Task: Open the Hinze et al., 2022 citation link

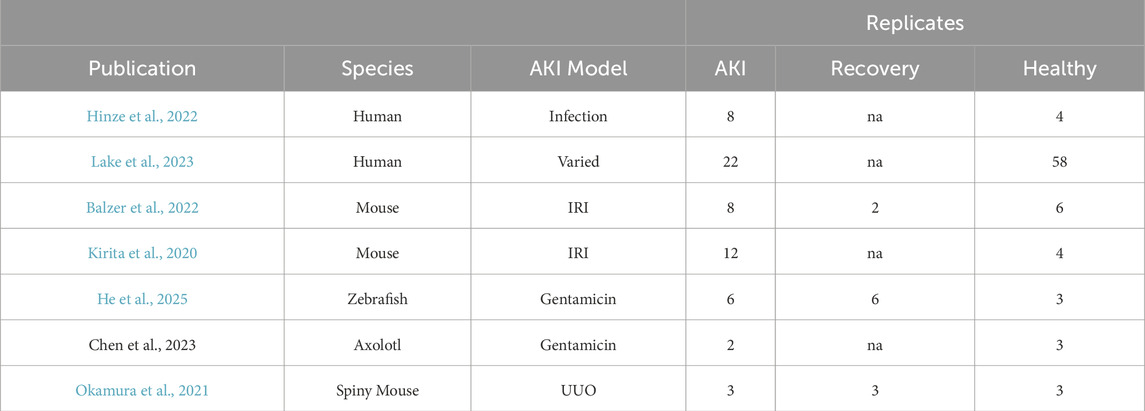Action: (142, 117)
